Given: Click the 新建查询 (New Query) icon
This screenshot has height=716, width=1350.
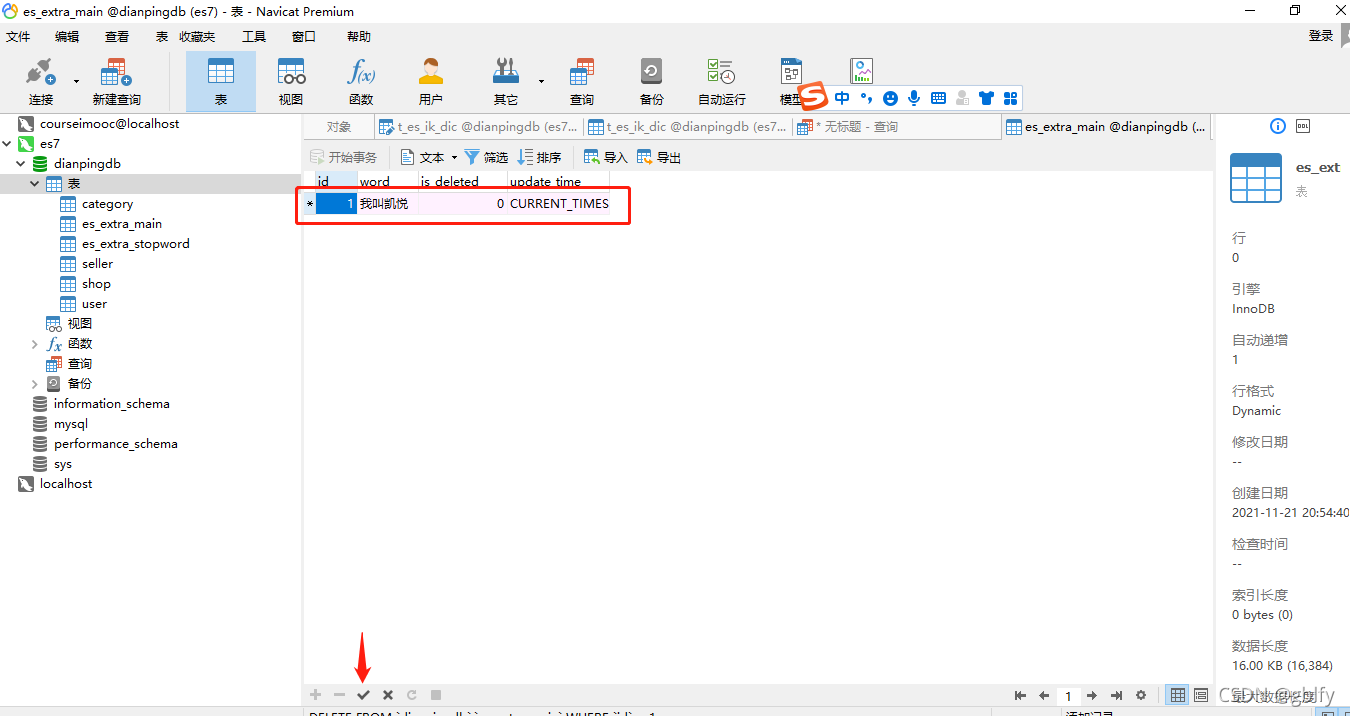Looking at the screenshot, I should [117, 81].
